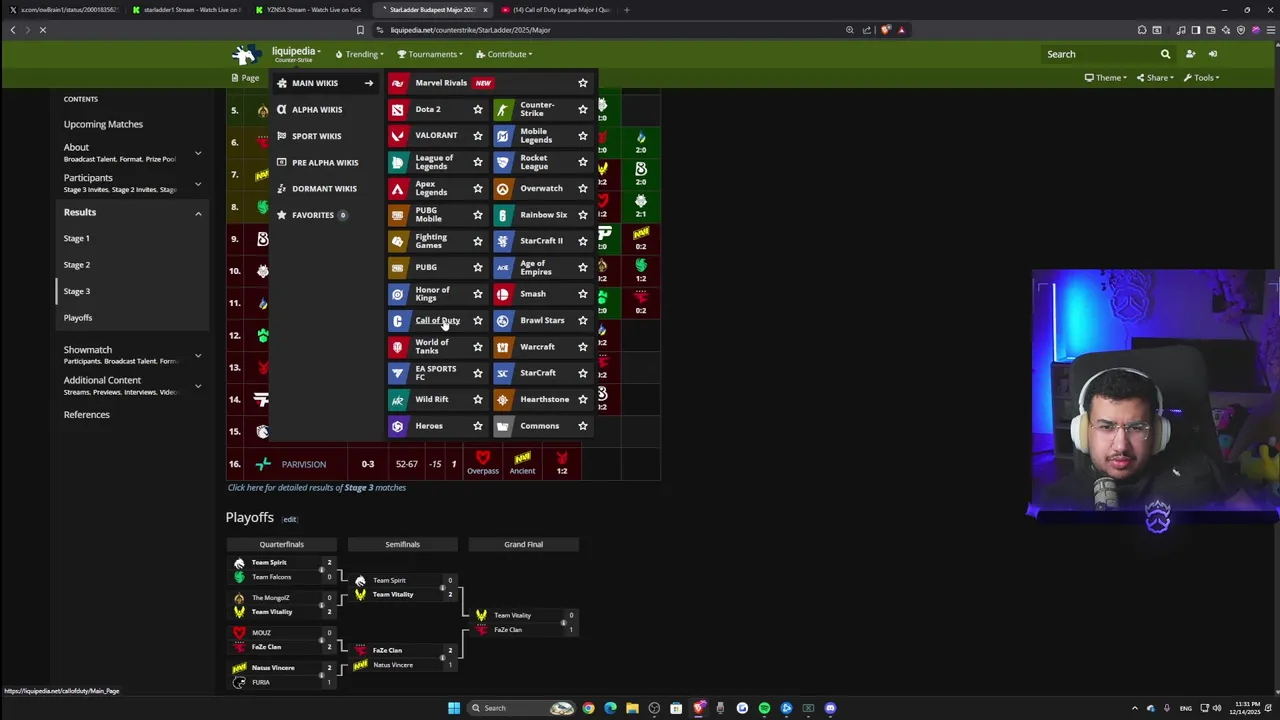The image size is (1280, 720).
Task: Open the FAVORITES menu category
Action: pyautogui.click(x=324, y=215)
